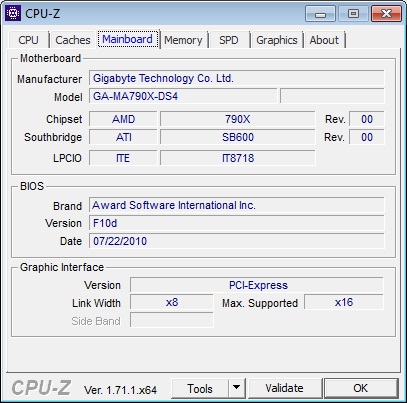The height and width of the screenshot is (403, 407).
Task: Click the Manufacturer field Gigabyte Technology Co. Ltd.
Action: pos(237,78)
